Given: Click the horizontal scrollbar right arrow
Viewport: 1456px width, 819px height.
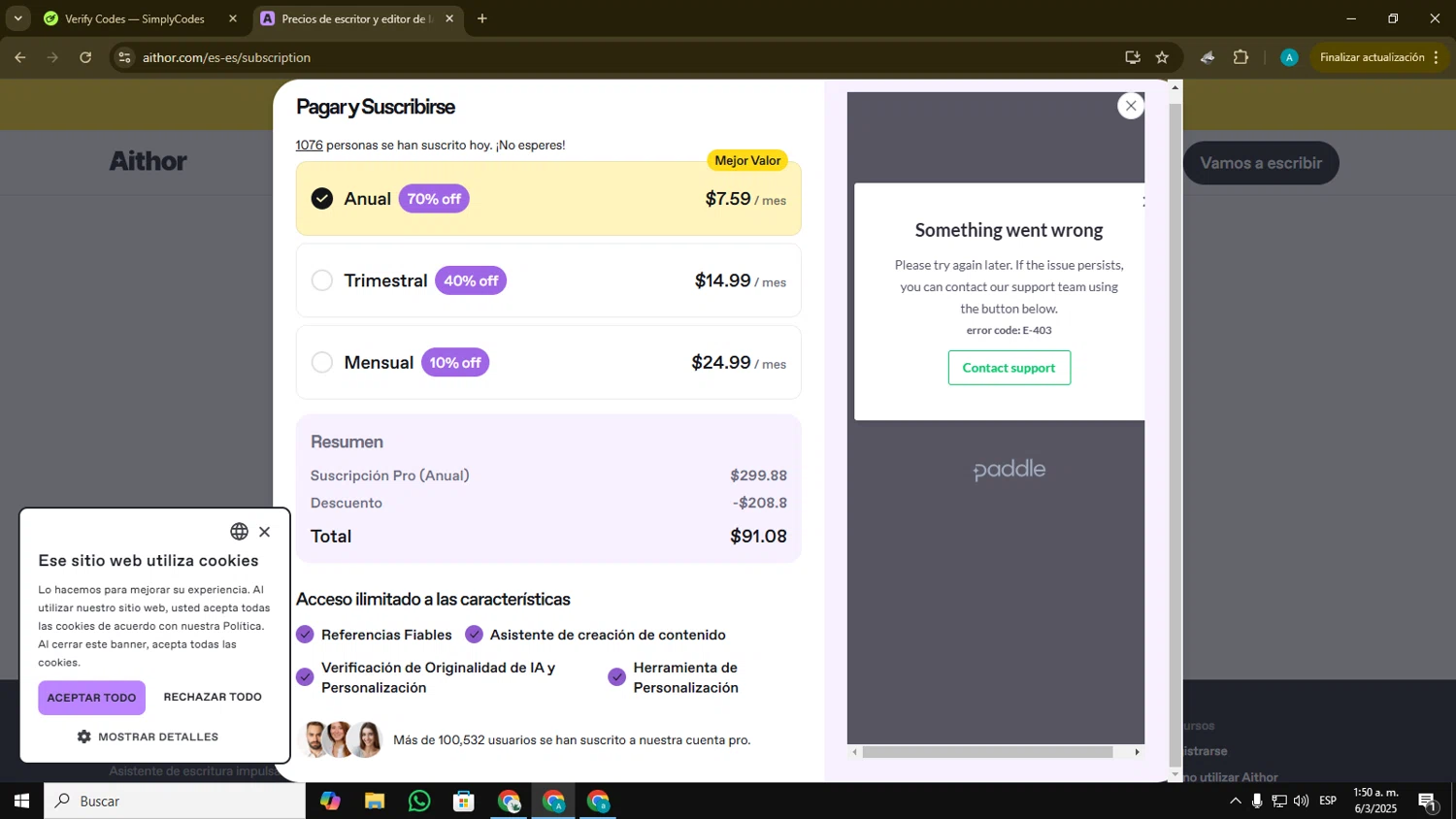Looking at the screenshot, I should coord(1137,752).
